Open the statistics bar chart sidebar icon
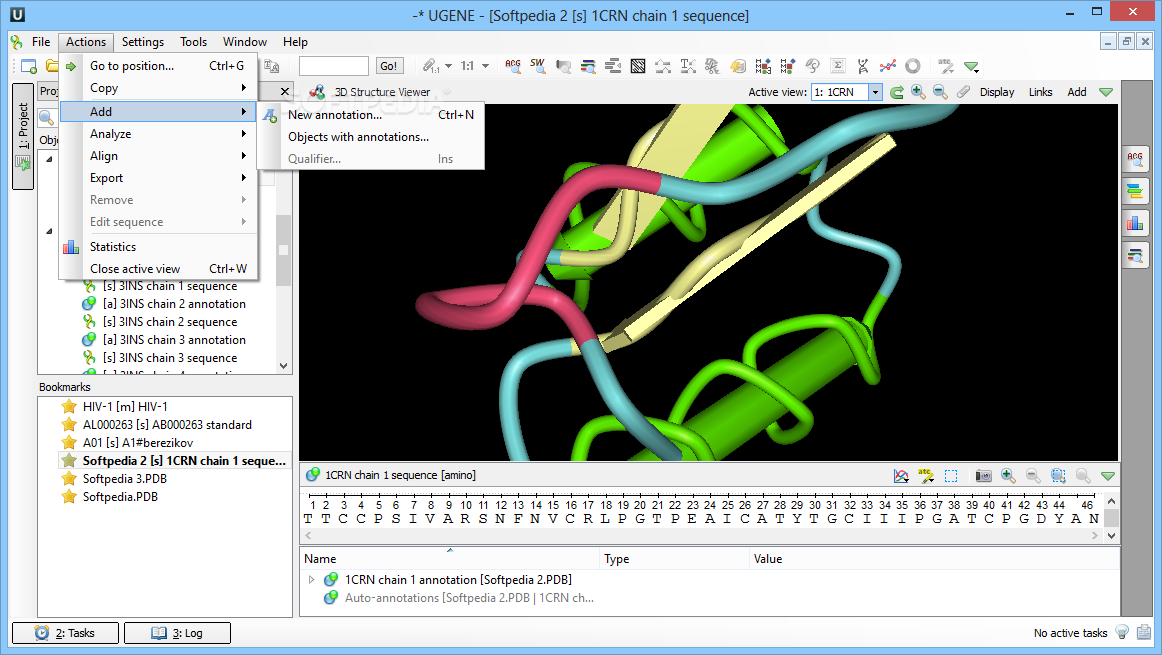1162x655 pixels. pyautogui.click(x=1135, y=223)
